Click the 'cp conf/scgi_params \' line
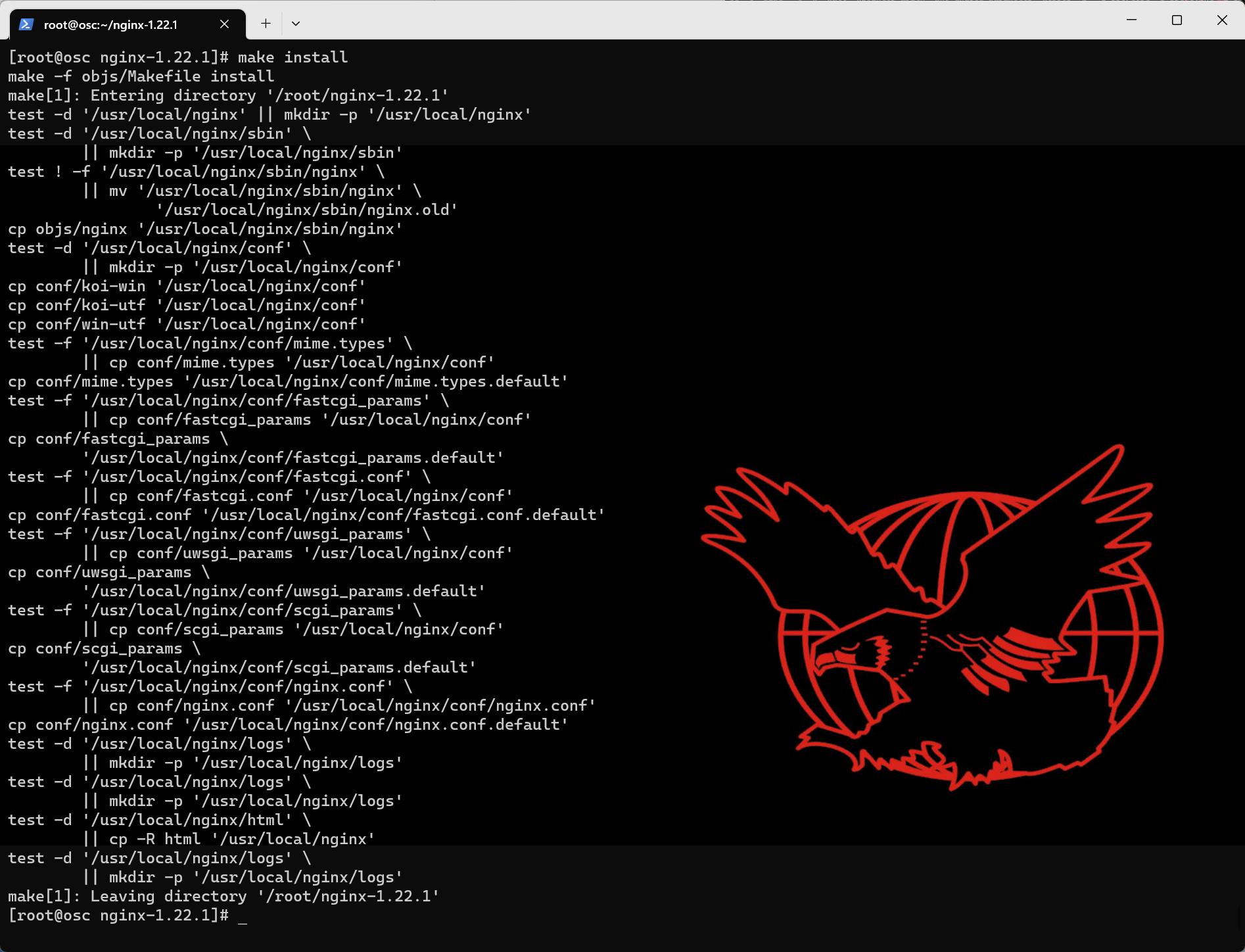This screenshot has height=952, width=1245. [x=105, y=648]
